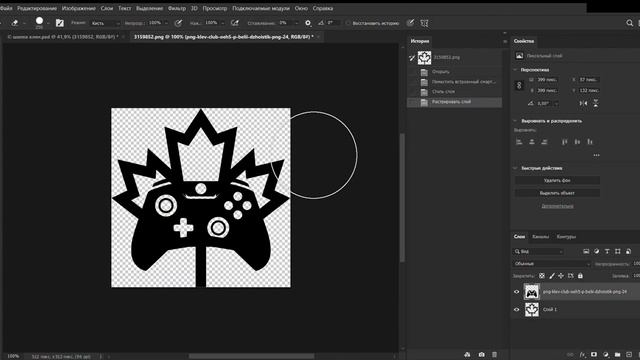Click the align horizontal centers icon

(531, 142)
